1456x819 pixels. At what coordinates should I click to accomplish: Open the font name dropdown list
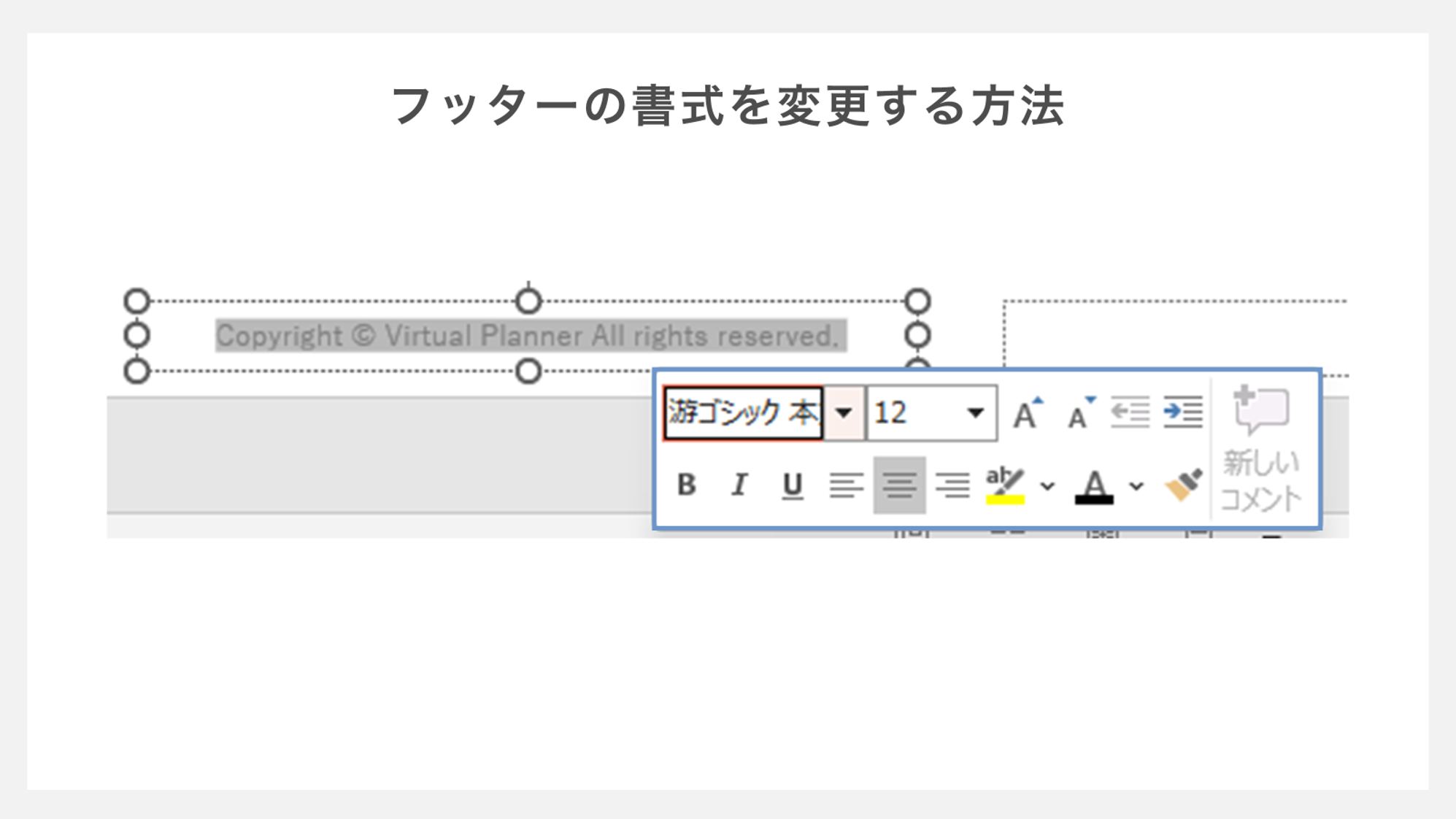844,413
